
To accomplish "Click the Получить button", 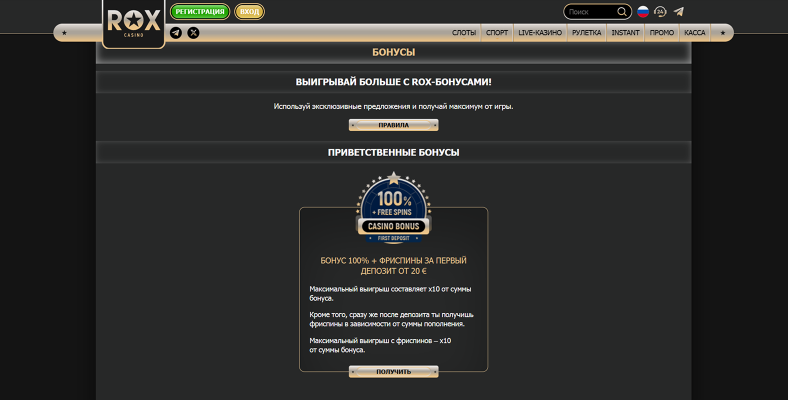I will coord(393,372).
